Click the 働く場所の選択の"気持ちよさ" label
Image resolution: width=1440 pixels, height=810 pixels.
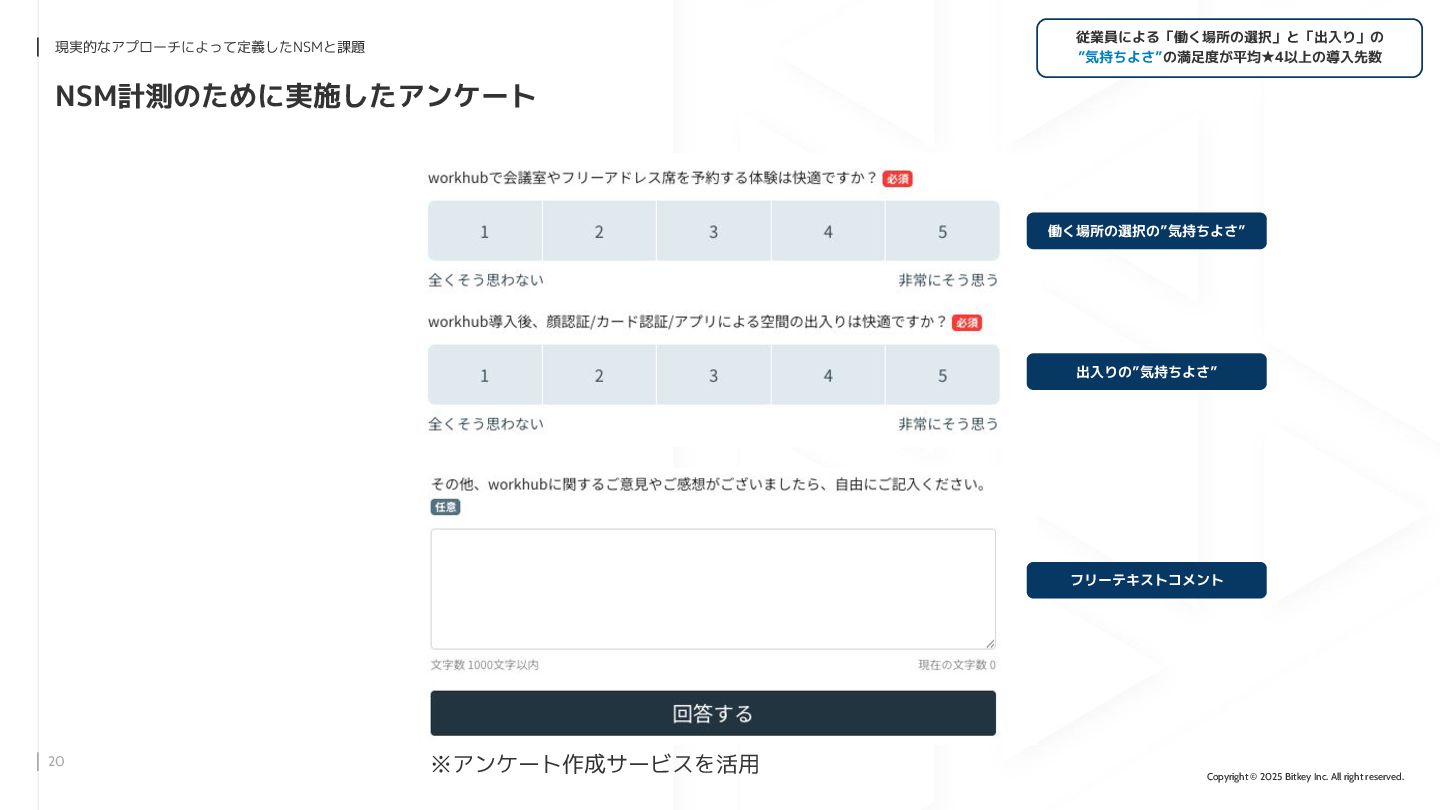pos(1146,231)
